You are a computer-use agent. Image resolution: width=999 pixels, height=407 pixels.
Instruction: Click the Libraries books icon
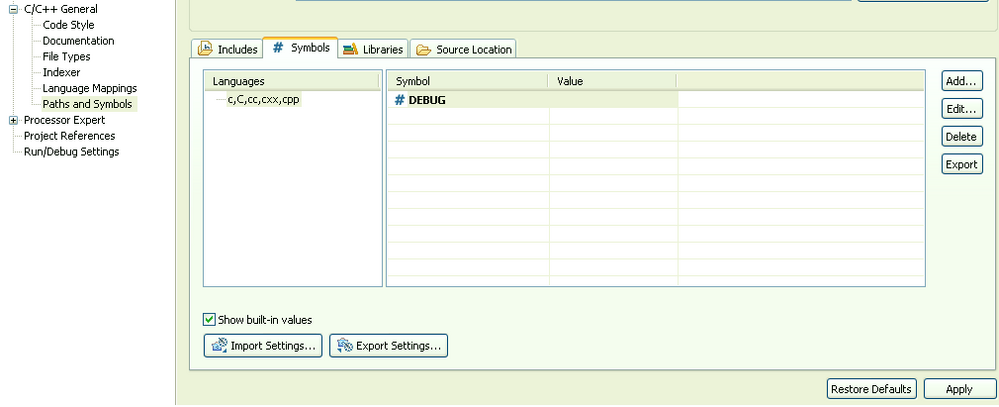[350, 50]
